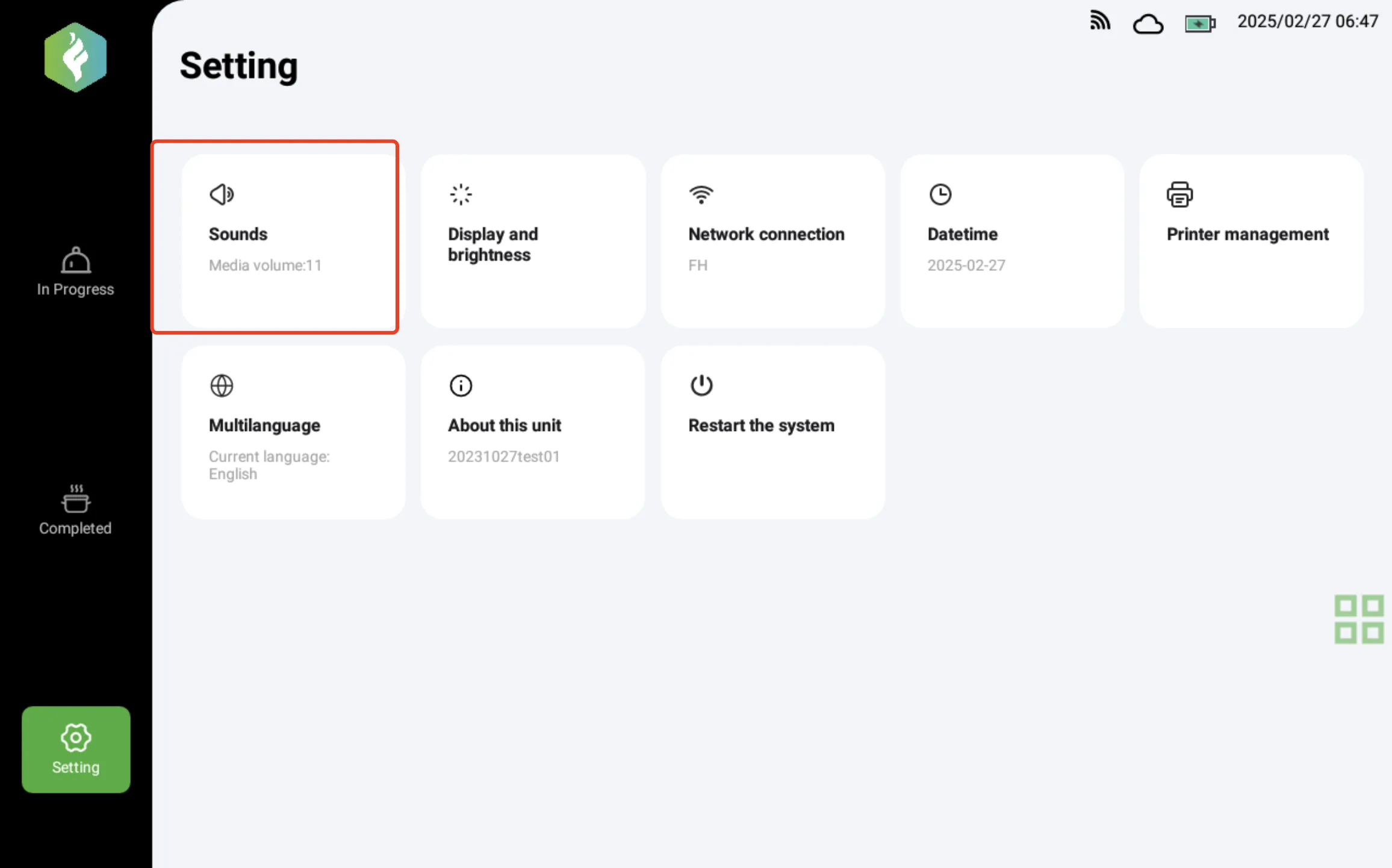Click the printer icon

(x=1179, y=194)
